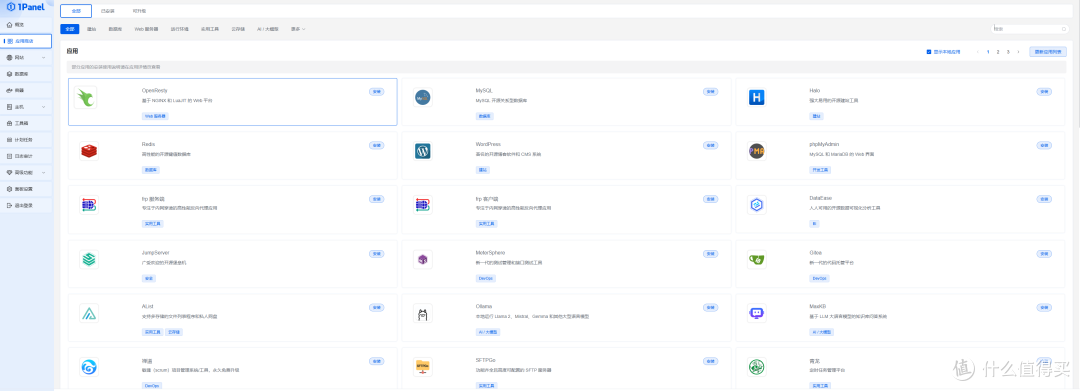Filter by 建站 category
This screenshot has width=1080, height=391.
coord(92,29)
